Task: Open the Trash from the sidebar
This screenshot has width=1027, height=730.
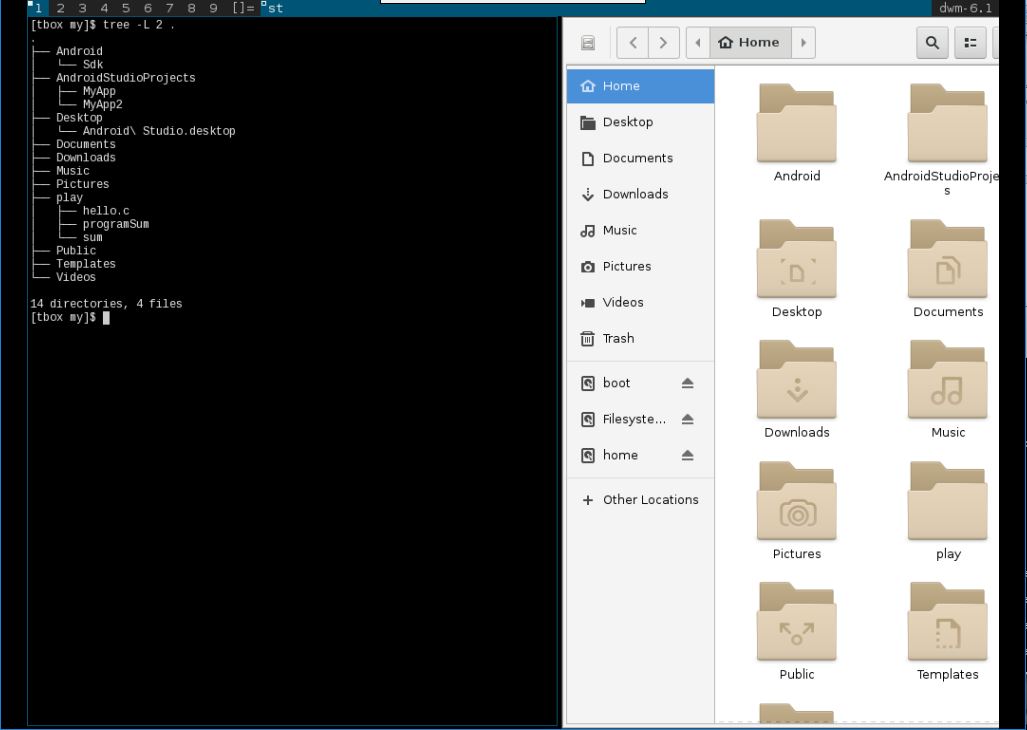Action: [x=616, y=338]
